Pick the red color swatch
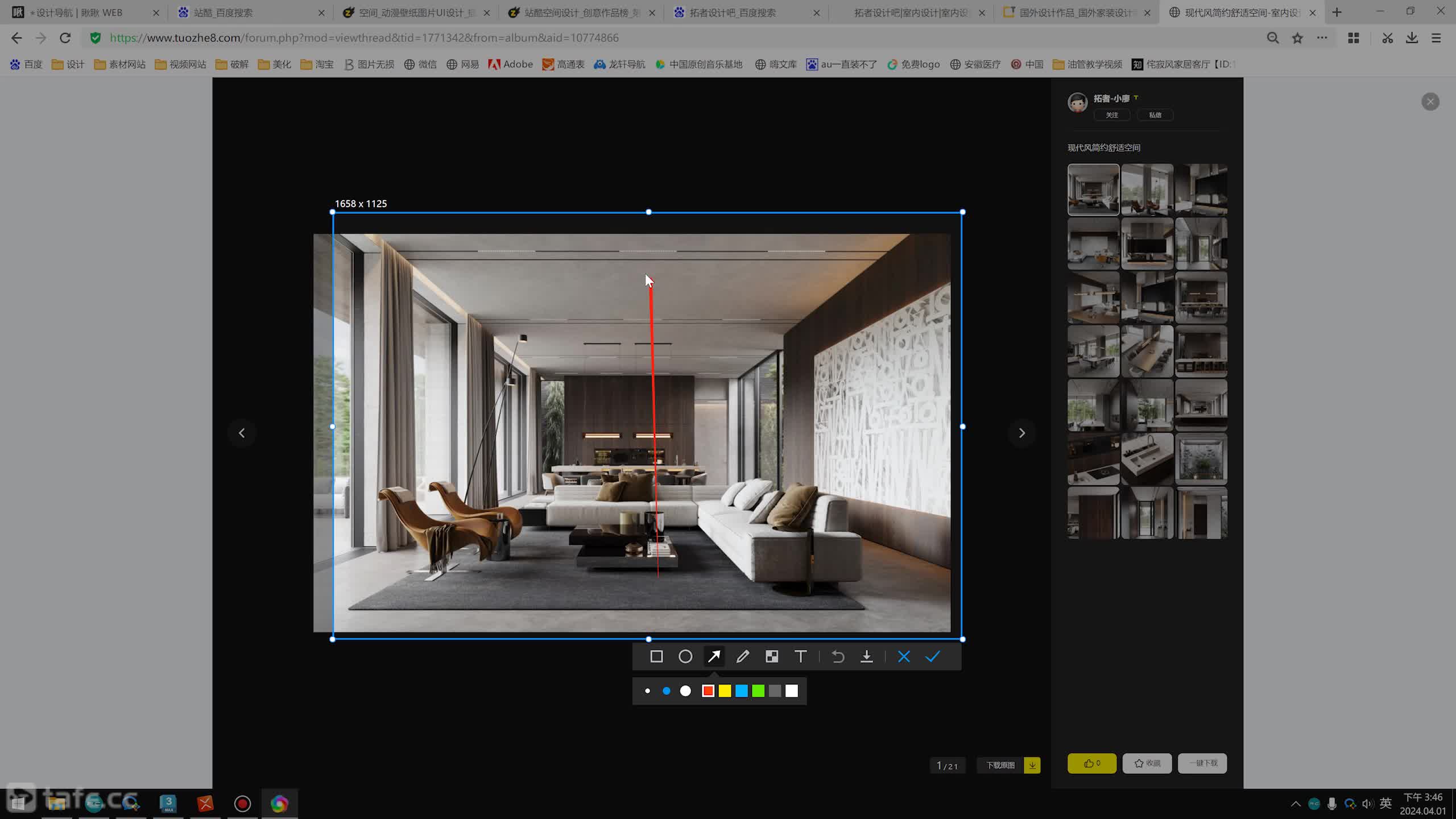 point(708,691)
